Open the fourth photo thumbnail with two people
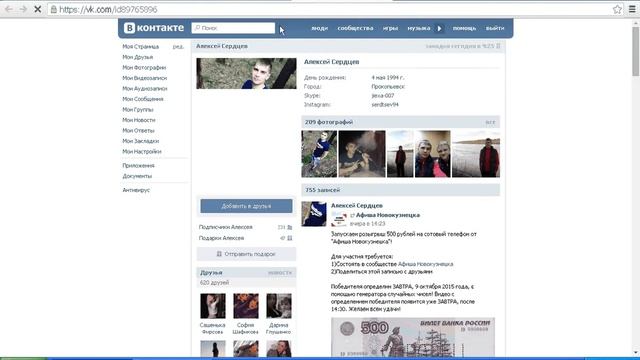The image size is (640, 360). 433,154
